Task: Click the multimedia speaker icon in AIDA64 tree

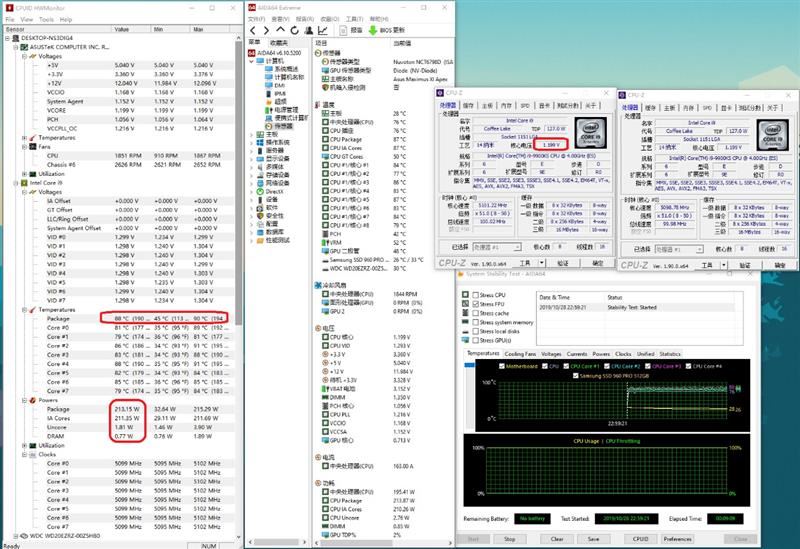Action: click(x=260, y=166)
